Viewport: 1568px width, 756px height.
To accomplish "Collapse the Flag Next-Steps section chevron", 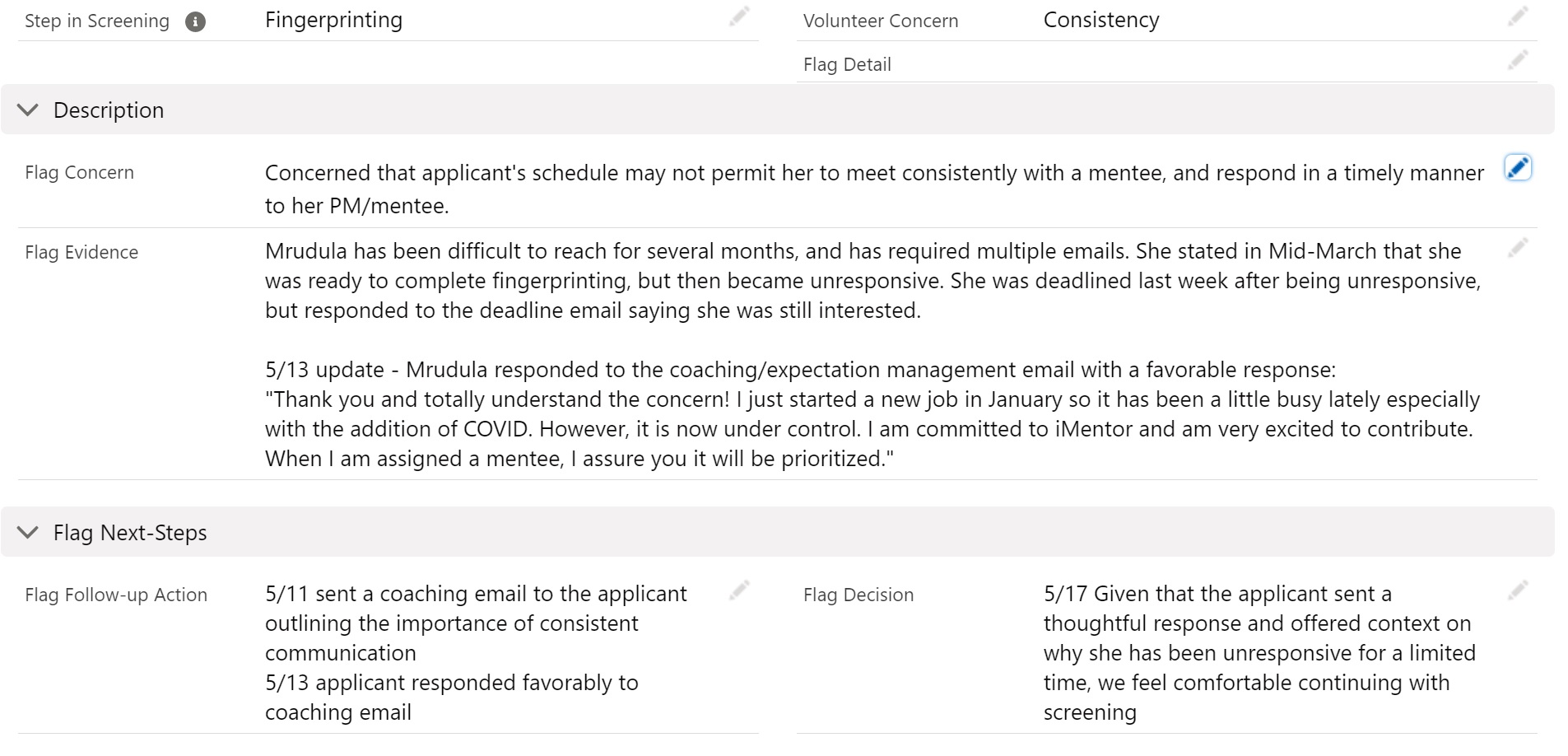I will pos(28,533).
